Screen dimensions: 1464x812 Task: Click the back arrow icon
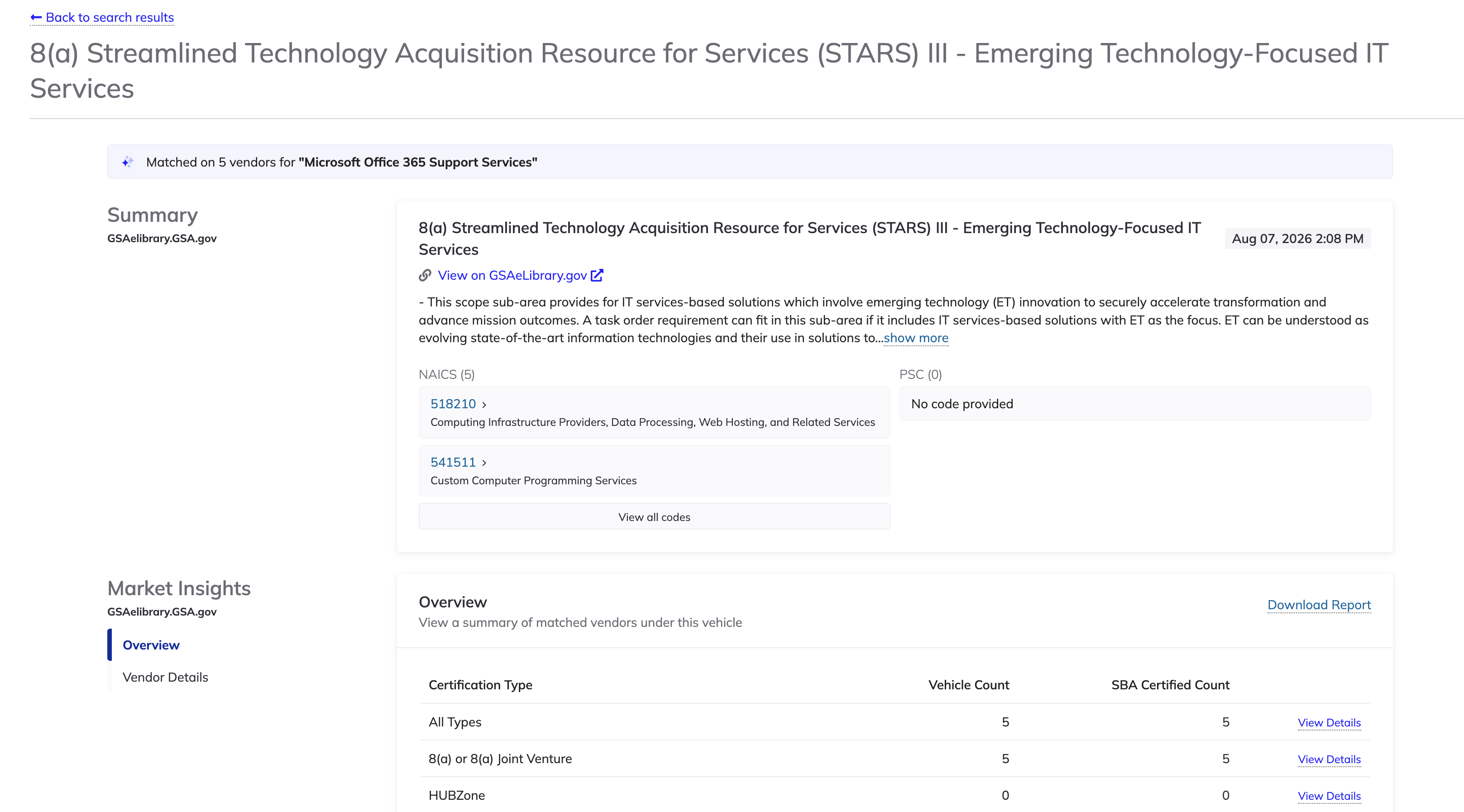pyautogui.click(x=36, y=18)
